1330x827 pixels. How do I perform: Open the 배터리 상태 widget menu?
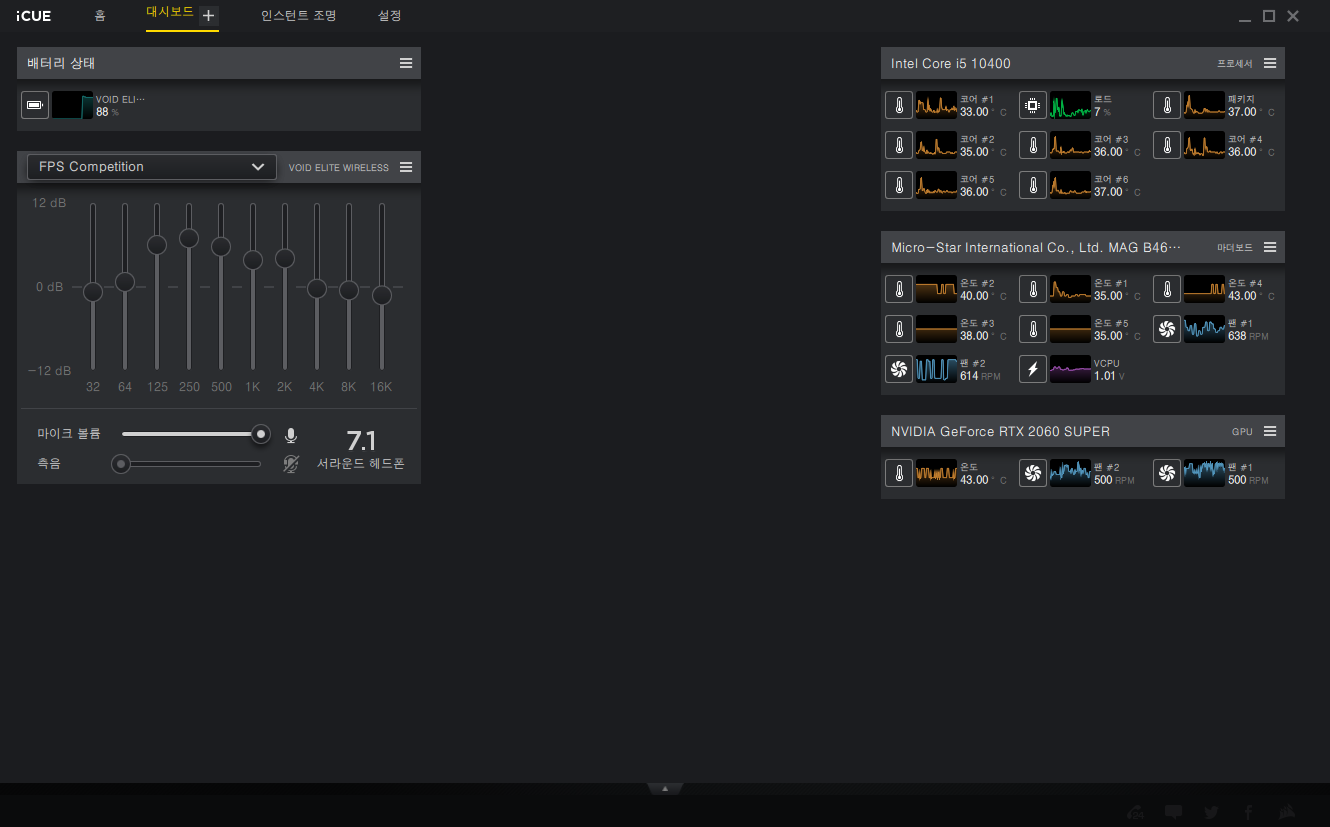point(406,63)
